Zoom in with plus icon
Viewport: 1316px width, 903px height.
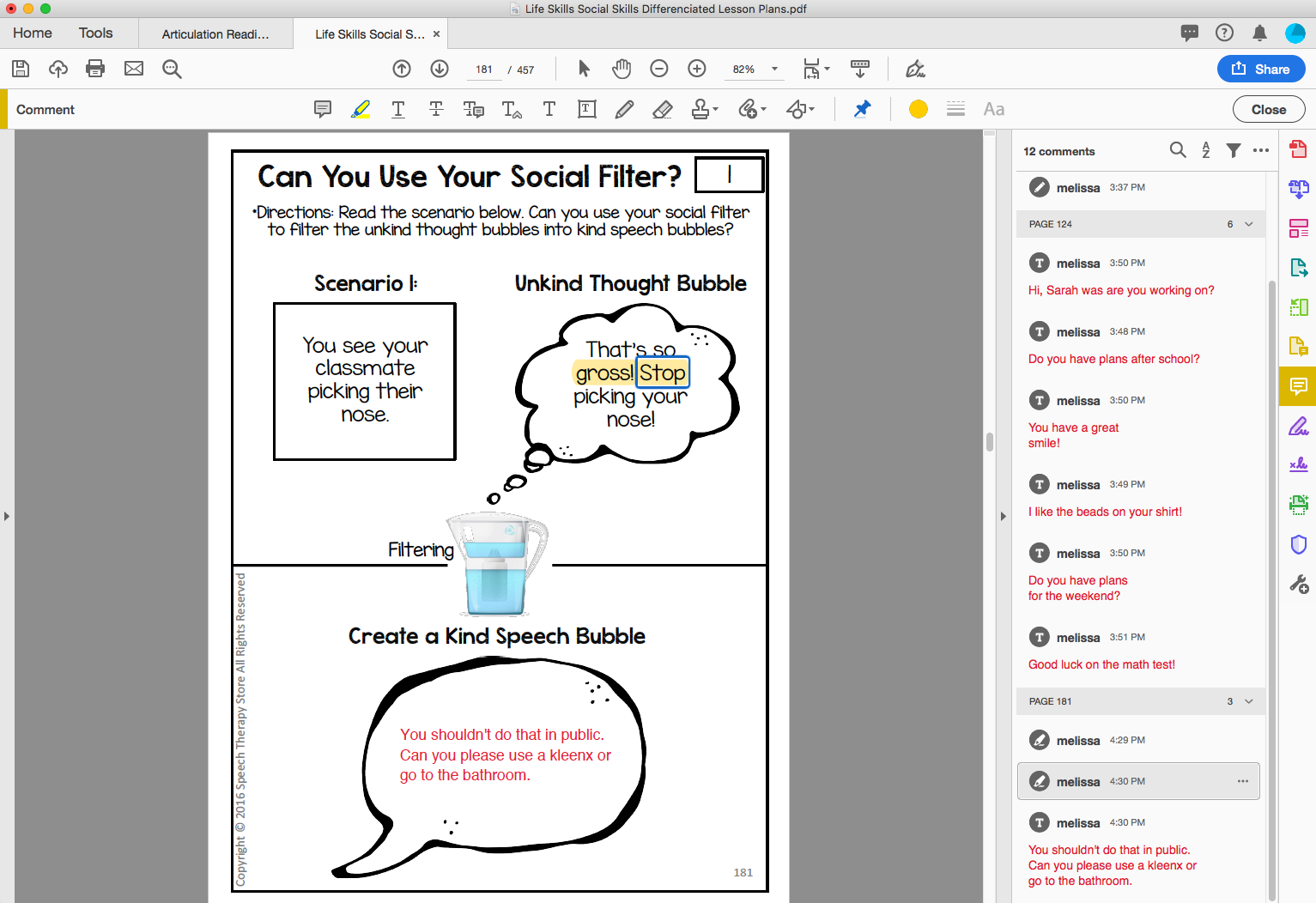[x=697, y=69]
